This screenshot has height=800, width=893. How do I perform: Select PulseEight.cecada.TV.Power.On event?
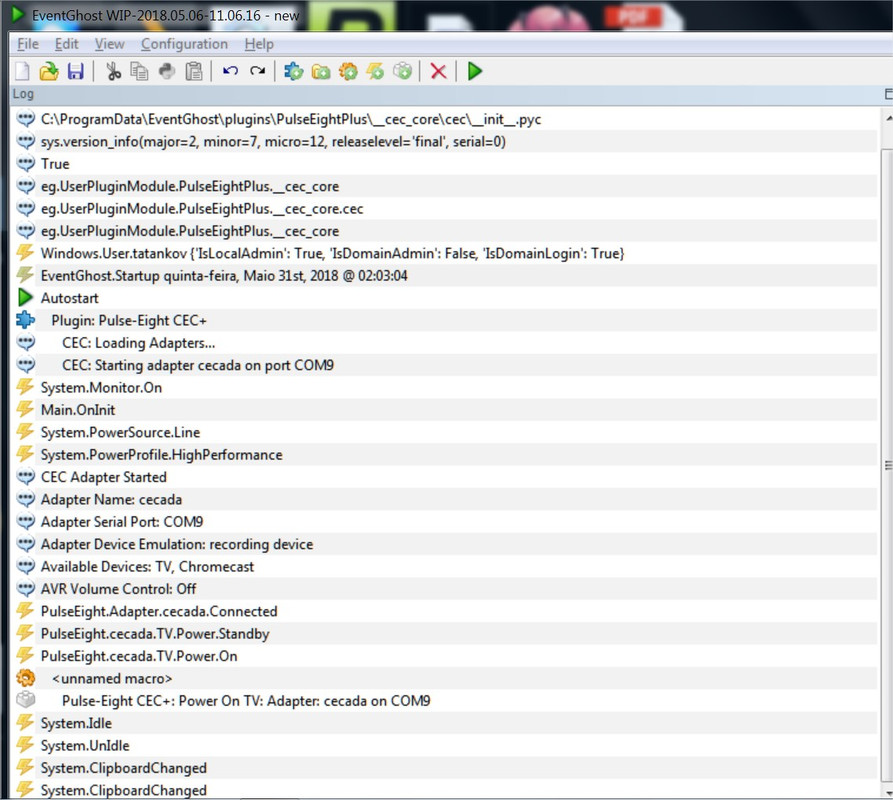point(446,656)
